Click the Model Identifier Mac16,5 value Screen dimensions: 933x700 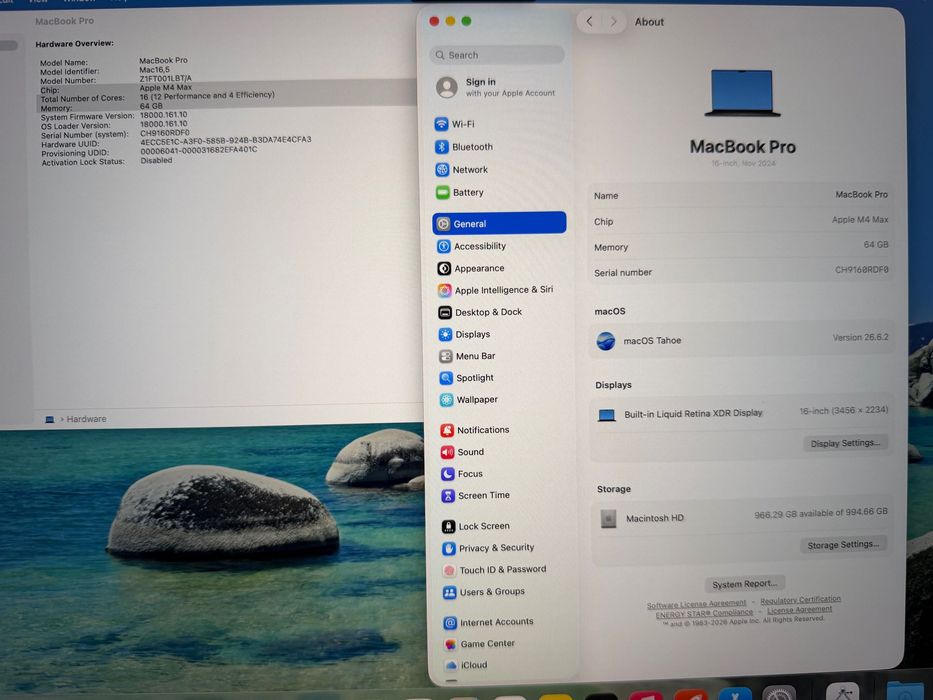click(155, 70)
